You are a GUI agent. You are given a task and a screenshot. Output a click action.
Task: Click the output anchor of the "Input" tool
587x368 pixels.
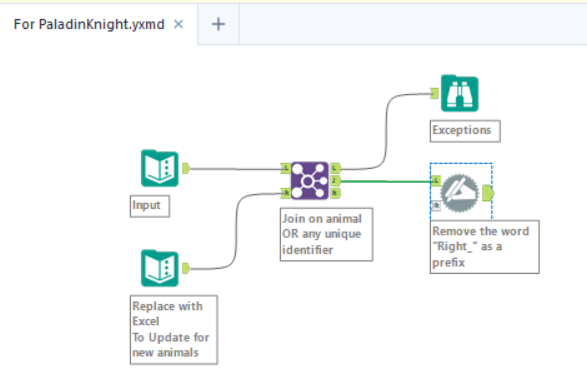click(186, 168)
